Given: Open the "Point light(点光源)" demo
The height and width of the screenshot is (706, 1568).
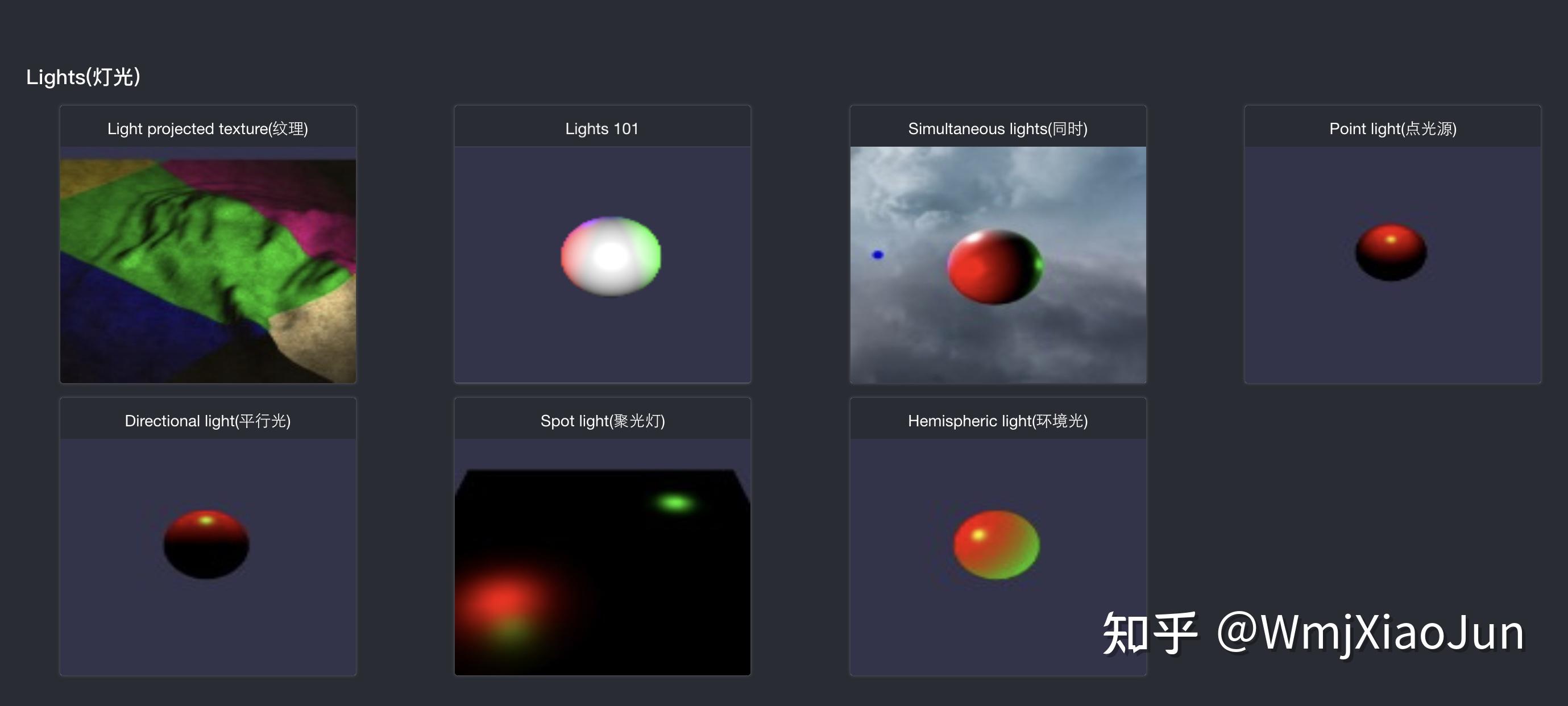Looking at the screenshot, I should [x=1393, y=128].
